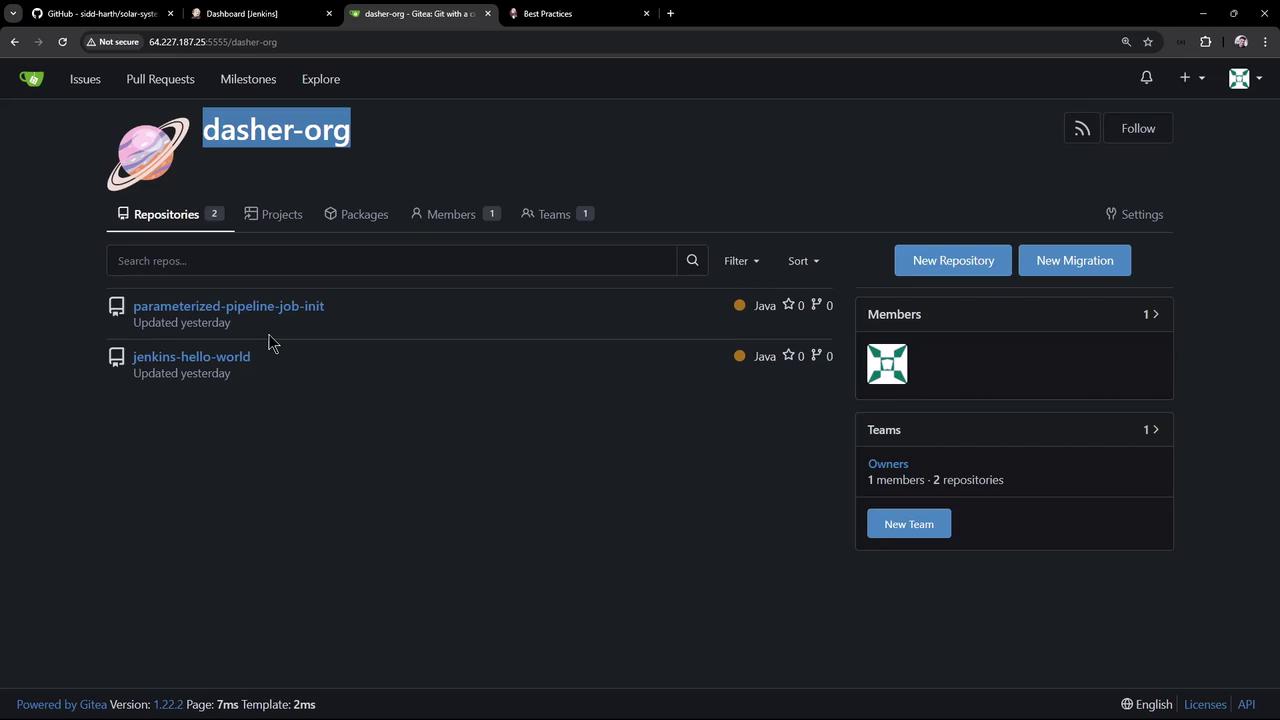Click the fork count for parameterized-pipeline-job-init
The image size is (1280, 720).
click(x=822, y=305)
